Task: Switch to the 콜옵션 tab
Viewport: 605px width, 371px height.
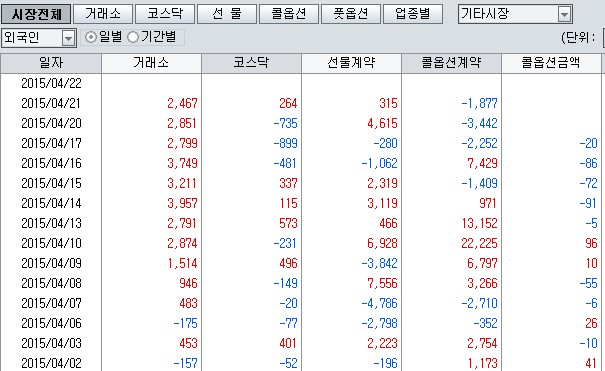Action: [x=289, y=14]
